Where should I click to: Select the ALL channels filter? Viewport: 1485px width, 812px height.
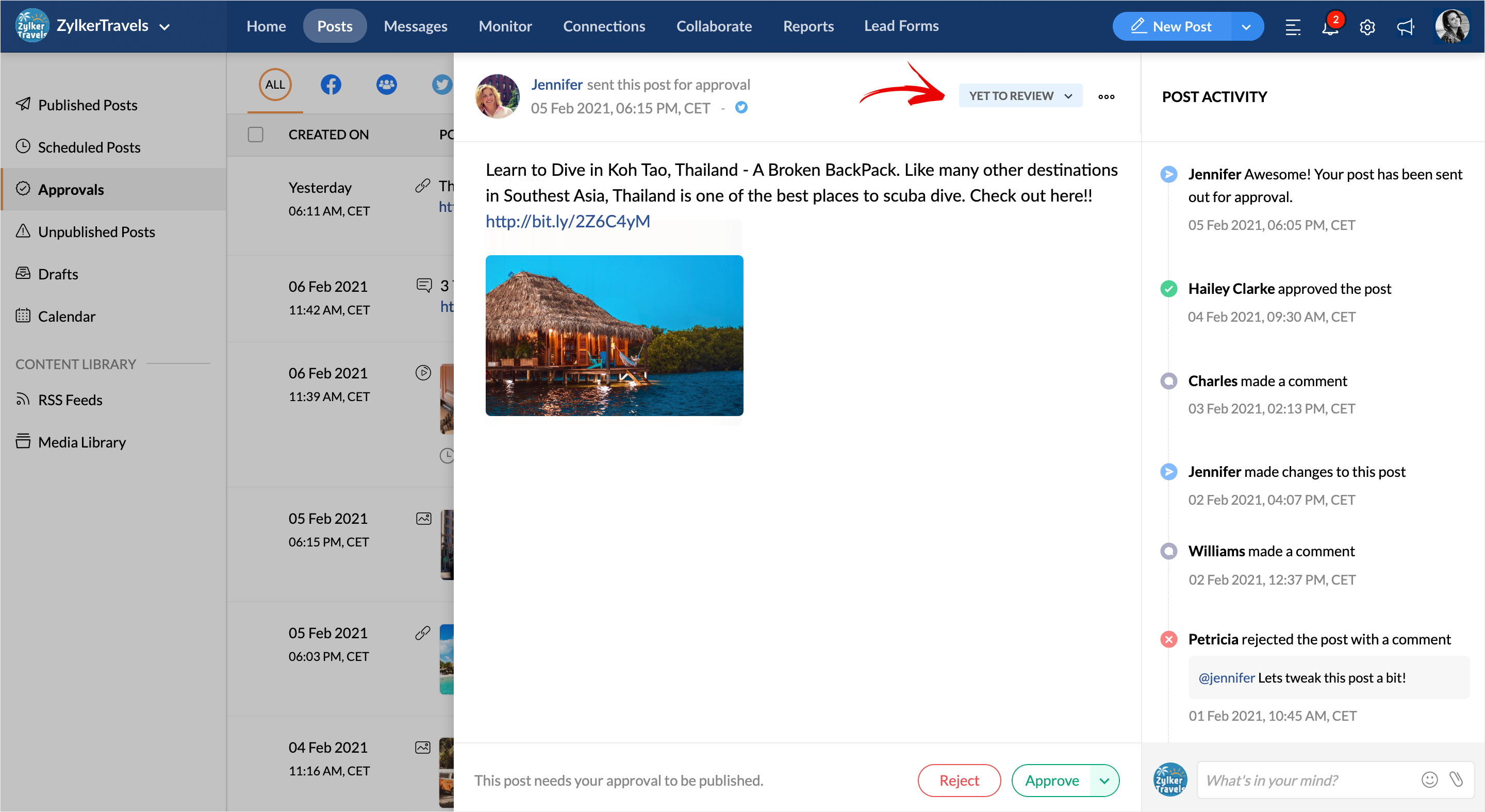[x=275, y=85]
